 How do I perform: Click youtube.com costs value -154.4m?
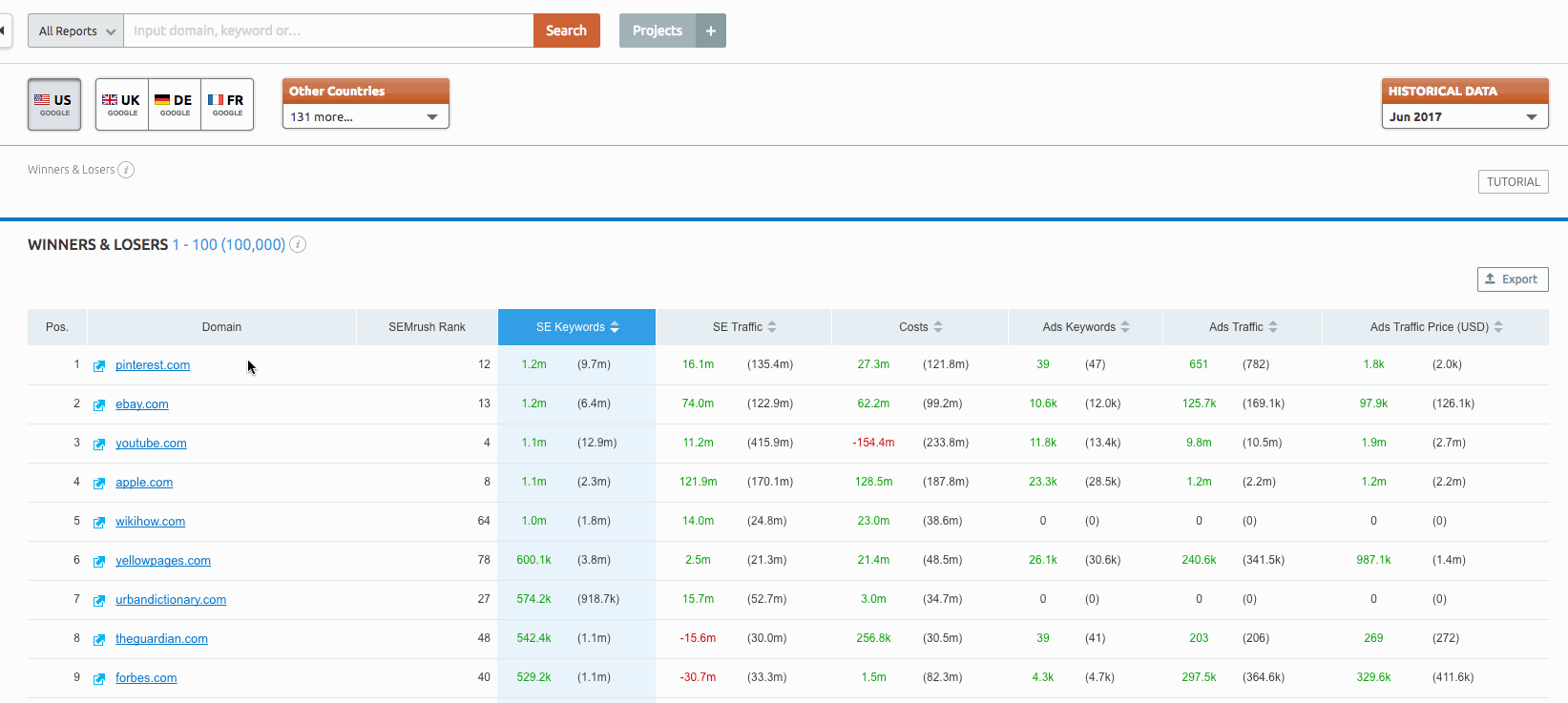[x=873, y=443]
